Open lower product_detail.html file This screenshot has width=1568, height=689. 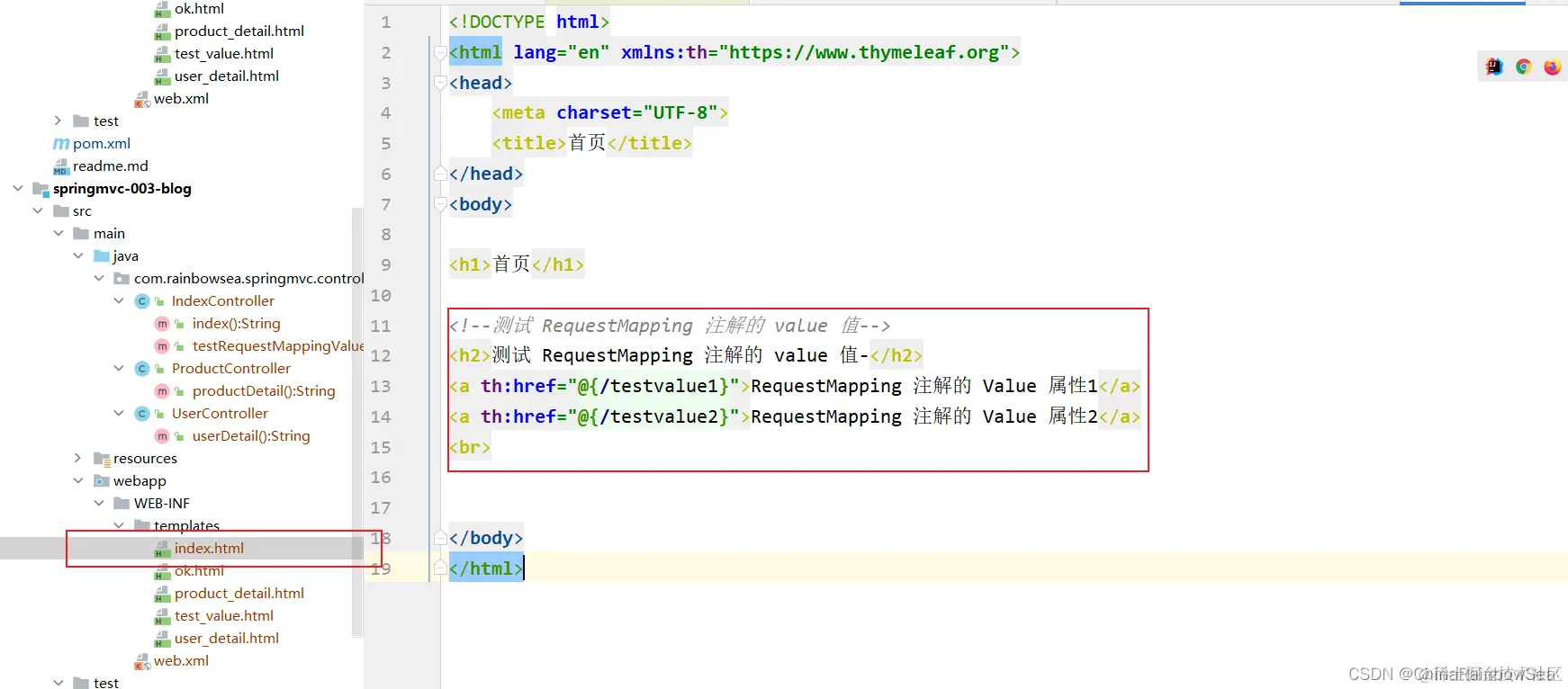[x=239, y=593]
